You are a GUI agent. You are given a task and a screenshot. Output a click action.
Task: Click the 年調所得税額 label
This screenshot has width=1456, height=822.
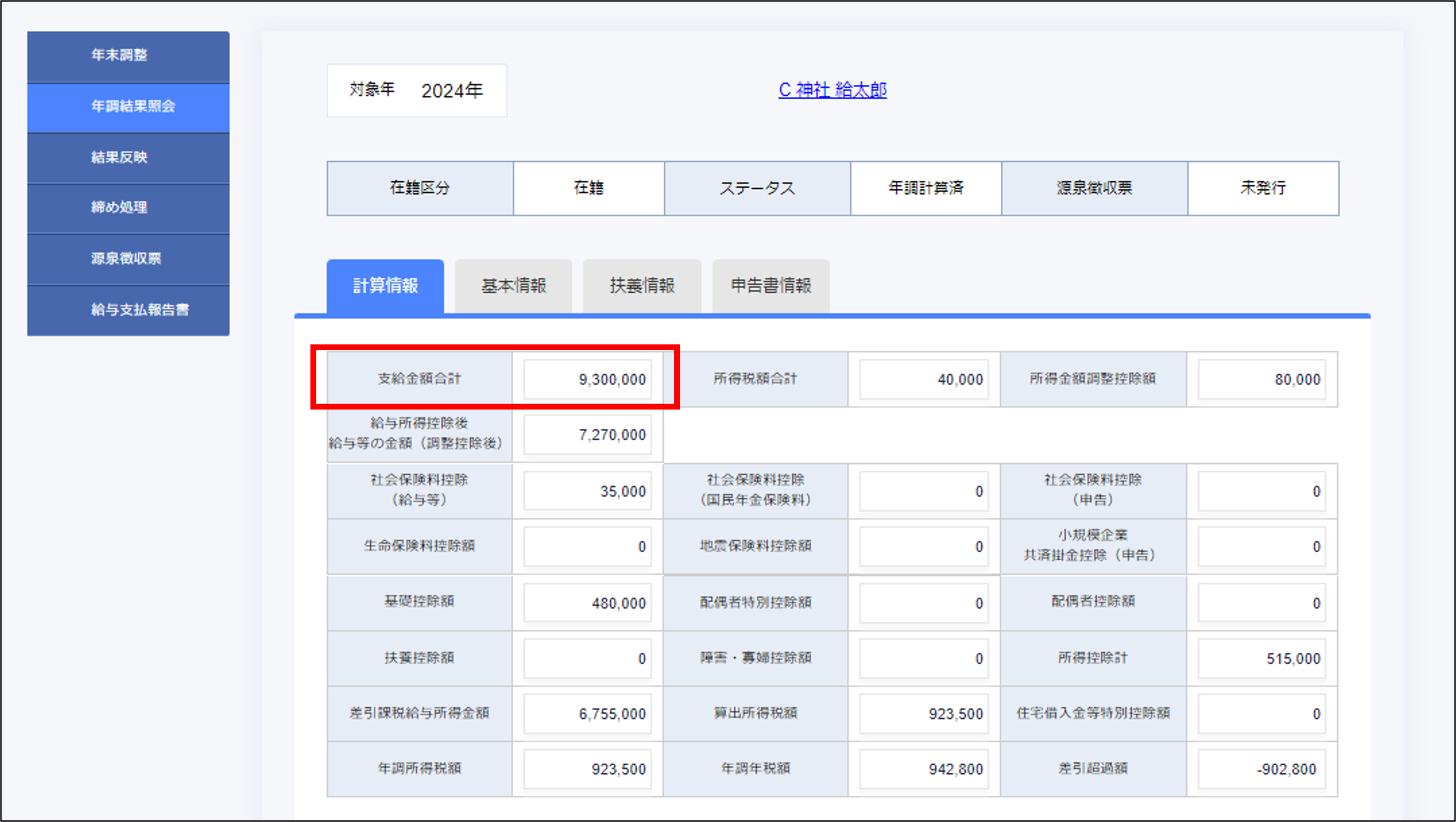pyautogui.click(x=419, y=769)
